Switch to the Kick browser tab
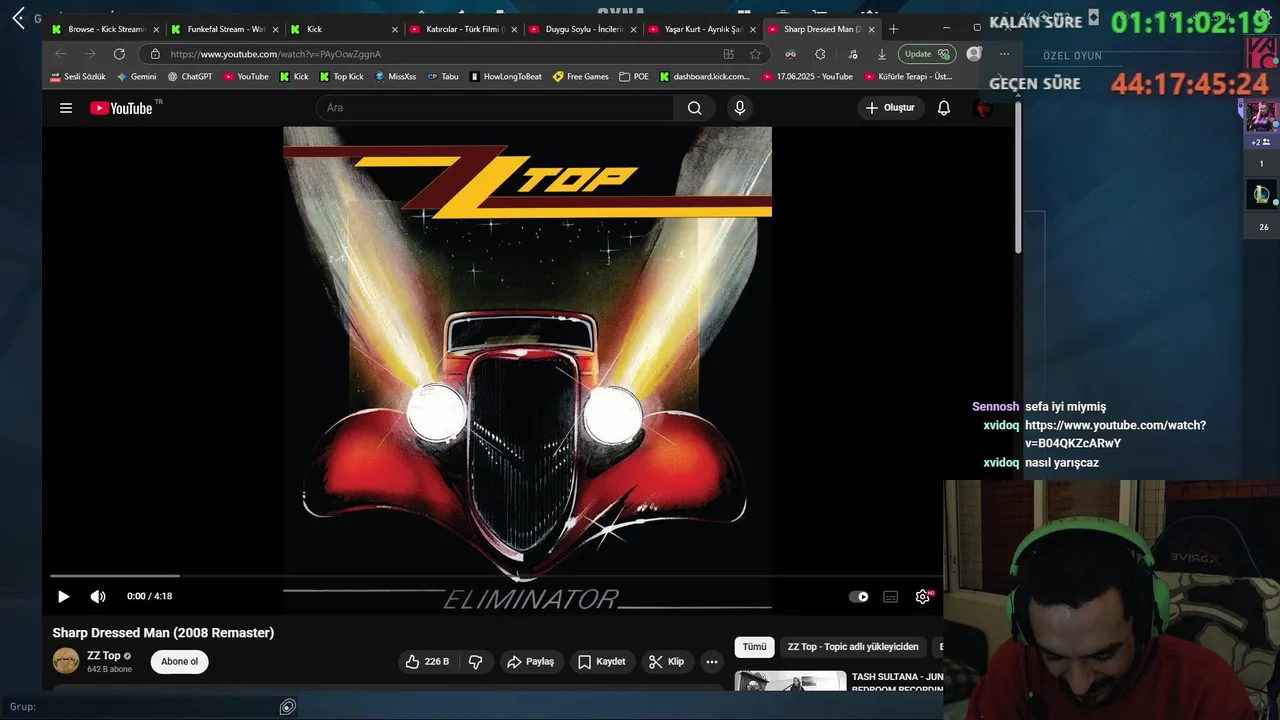Screen dimensions: 1280x720 [x=343, y=29]
